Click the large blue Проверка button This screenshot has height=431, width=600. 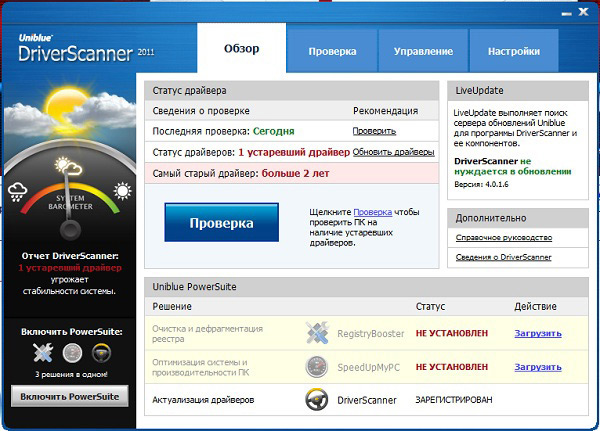coord(222,222)
